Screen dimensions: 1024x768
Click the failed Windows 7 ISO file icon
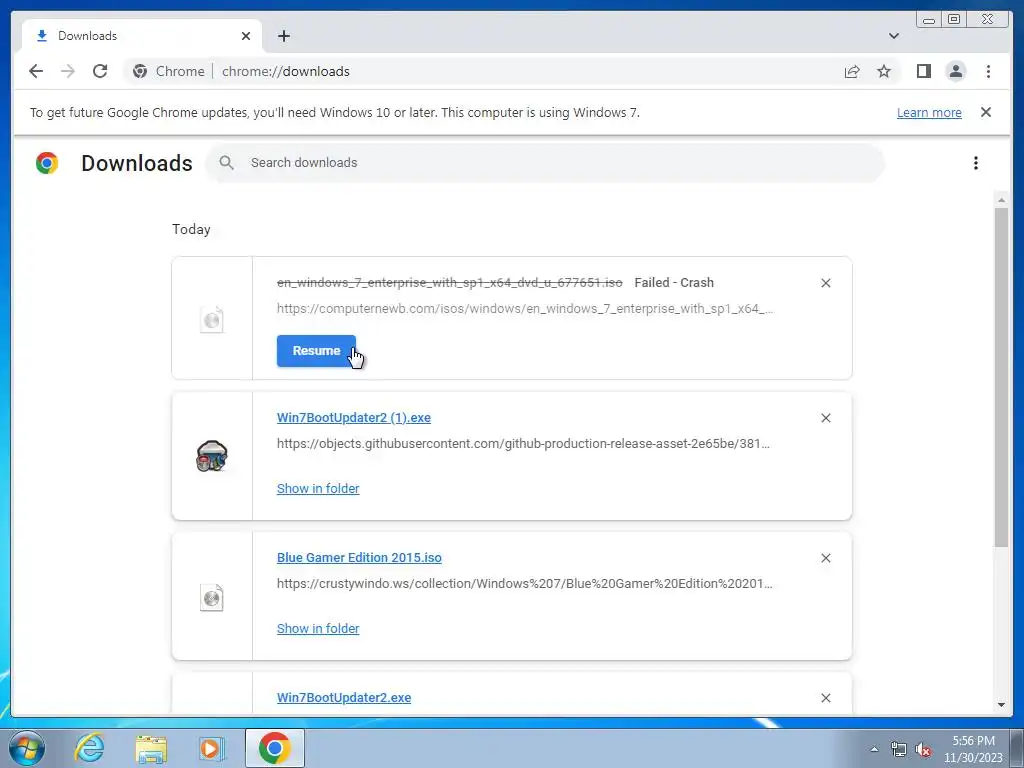pyautogui.click(x=212, y=319)
